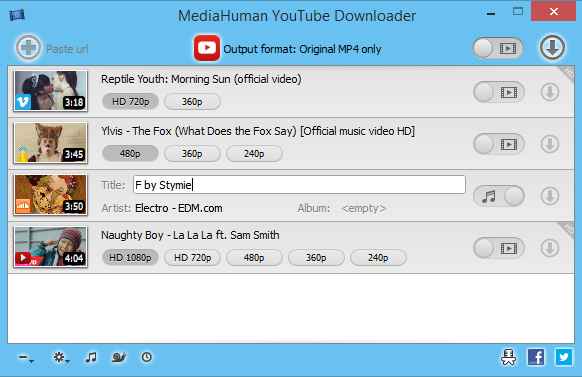
Task: Toggle F by Stymie music/video switch
Action: tap(498, 196)
